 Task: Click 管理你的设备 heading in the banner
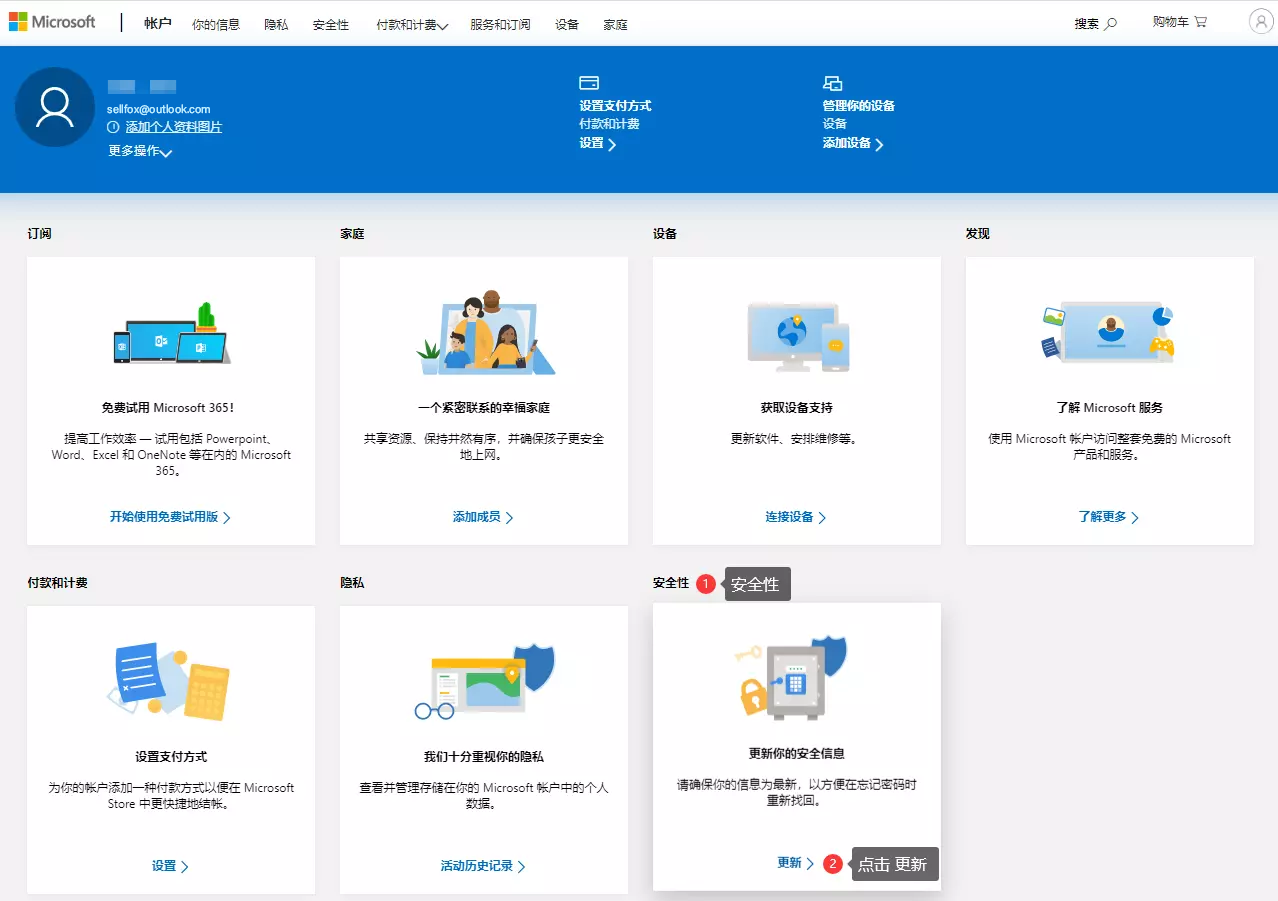858,105
